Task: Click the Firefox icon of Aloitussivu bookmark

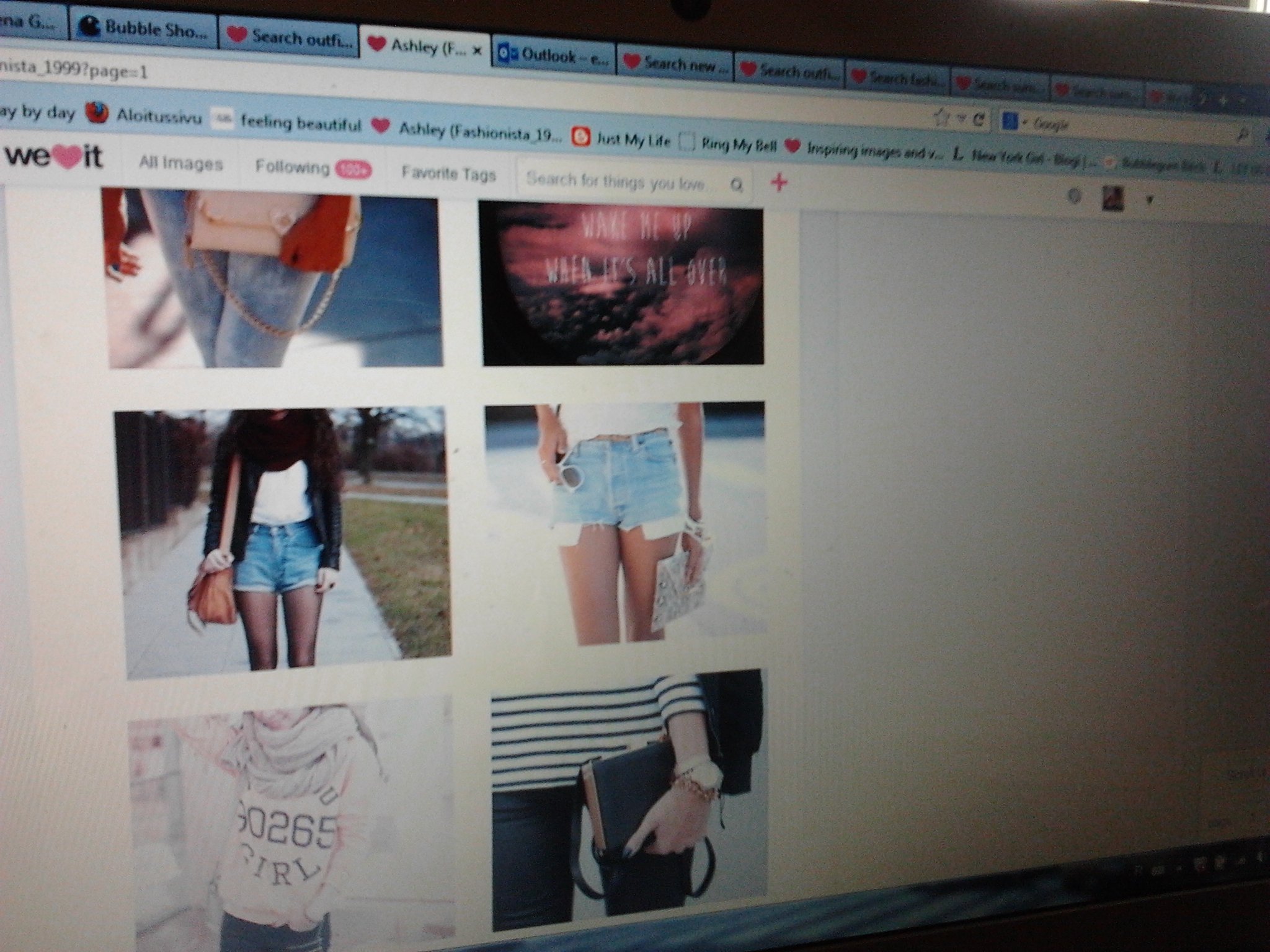Action: tap(97, 112)
